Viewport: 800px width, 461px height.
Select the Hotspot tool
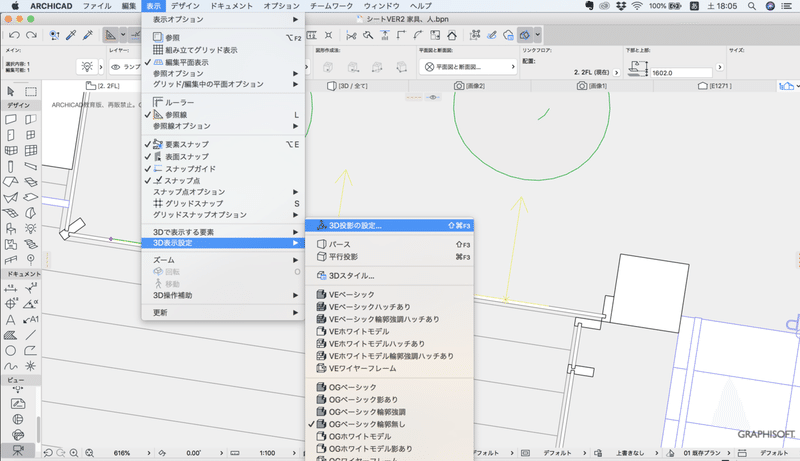coord(31,366)
